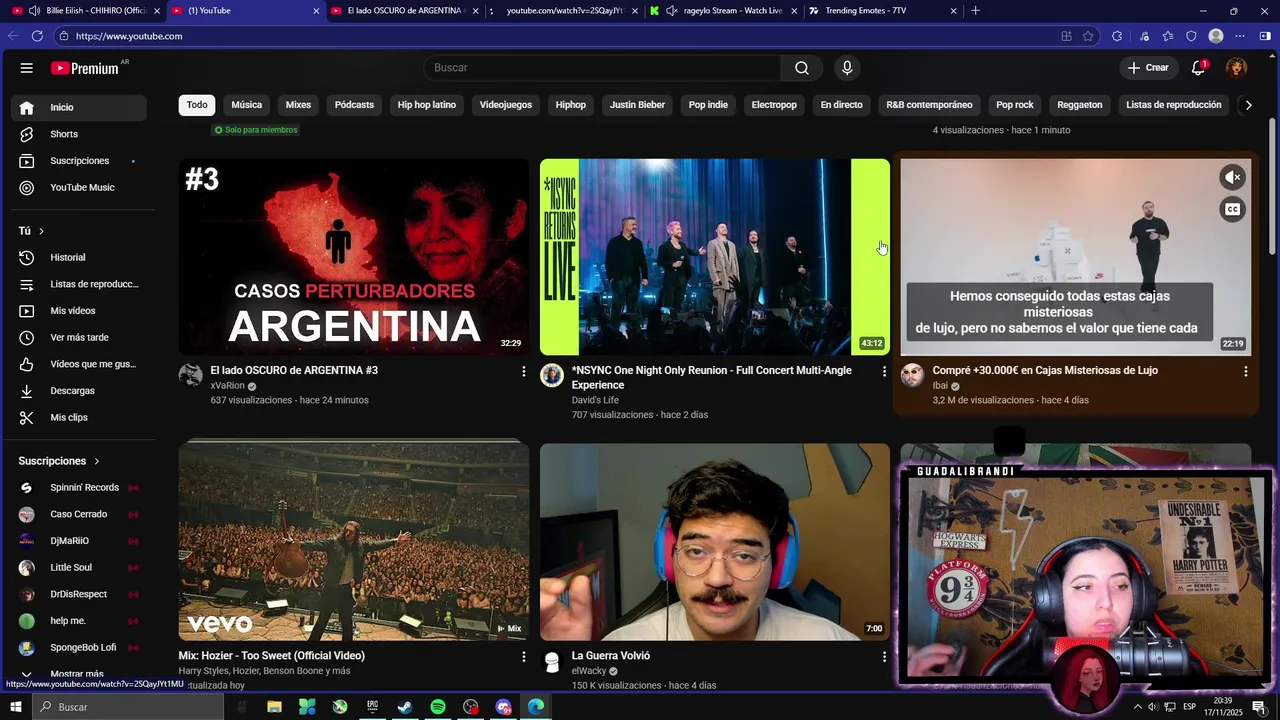This screenshot has width=1280, height=720.
Task: Open Caso Cerrado subscription
Action: tap(79, 515)
